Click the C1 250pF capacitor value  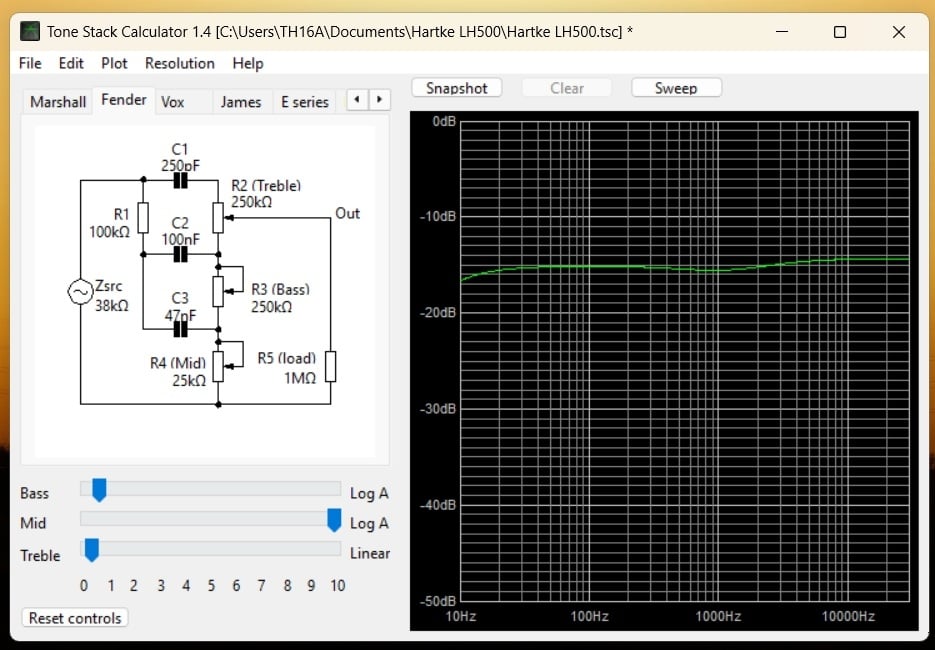pos(180,165)
